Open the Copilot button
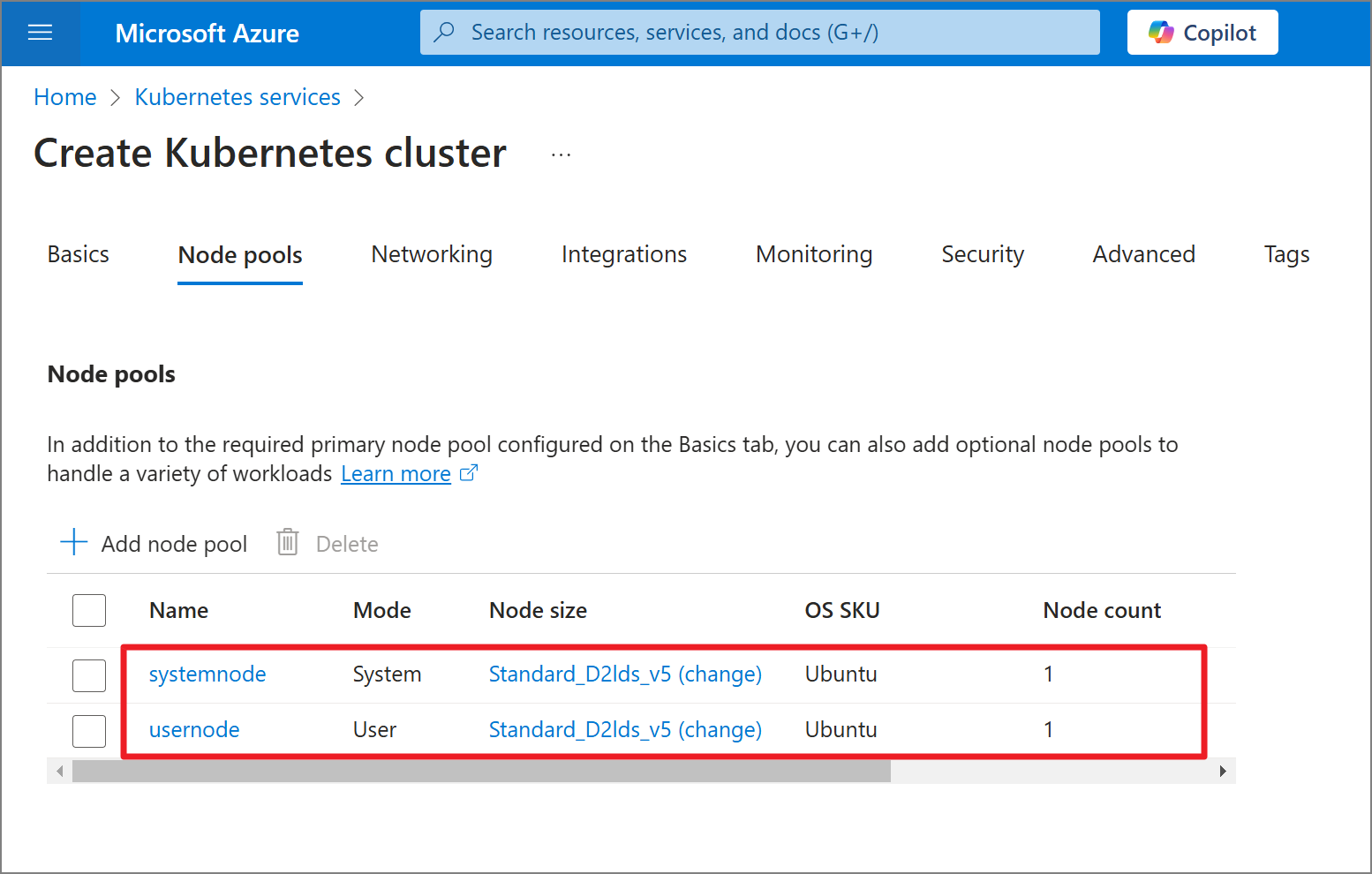The image size is (1372, 874). [1202, 33]
